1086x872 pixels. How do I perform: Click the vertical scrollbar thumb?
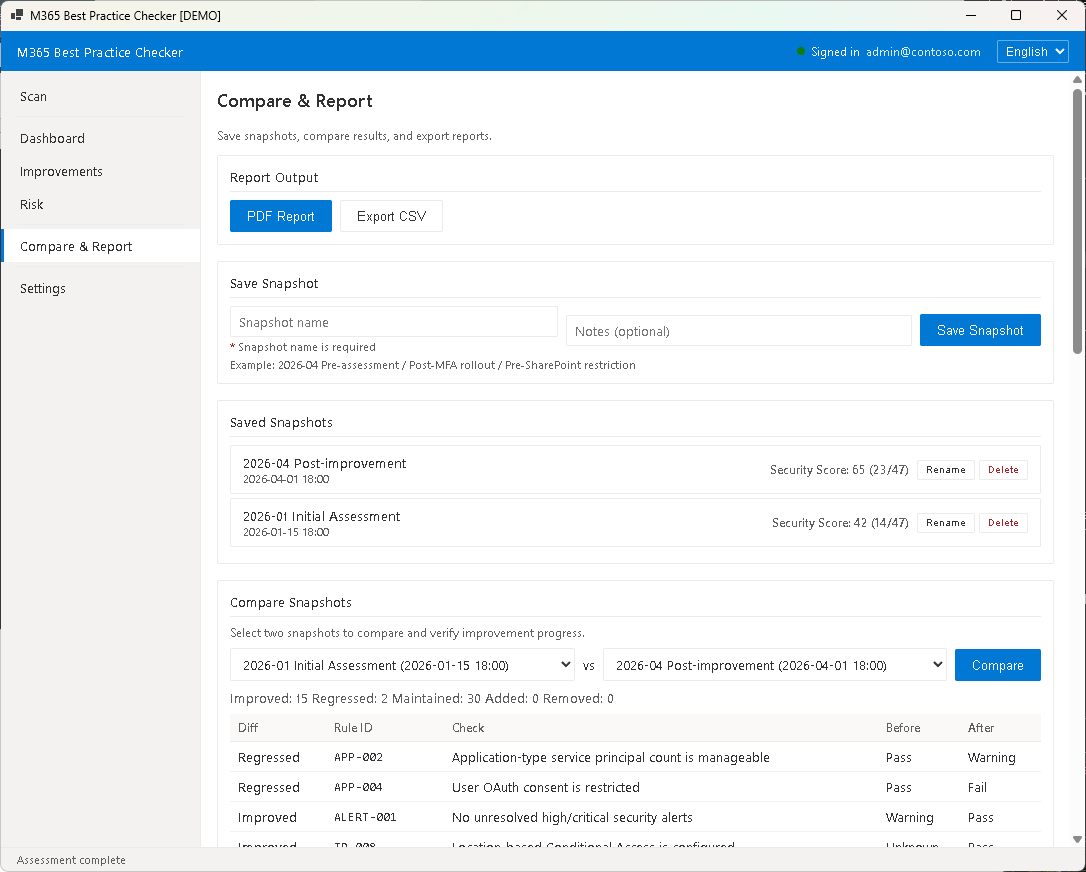(x=1077, y=220)
